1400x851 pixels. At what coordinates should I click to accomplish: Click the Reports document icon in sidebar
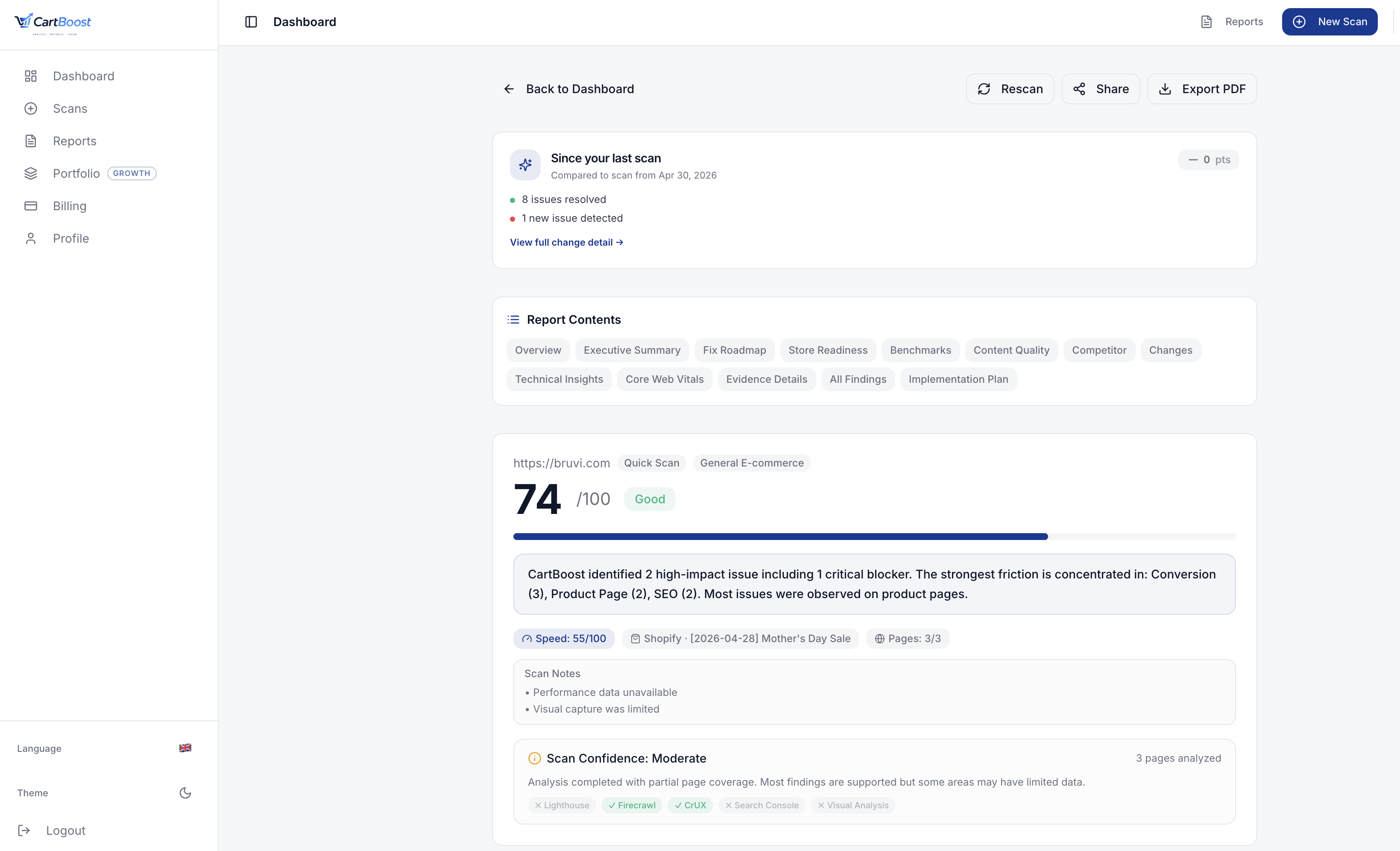pyautogui.click(x=31, y=141)
